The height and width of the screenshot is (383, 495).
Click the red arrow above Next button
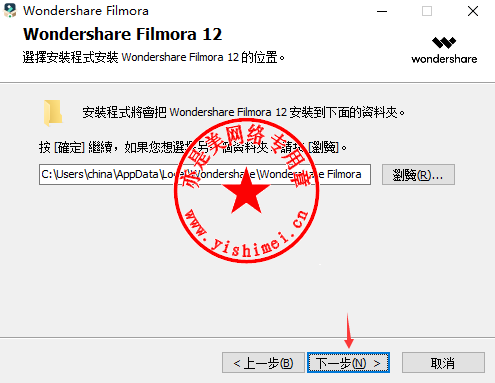[x=349, y=331]
